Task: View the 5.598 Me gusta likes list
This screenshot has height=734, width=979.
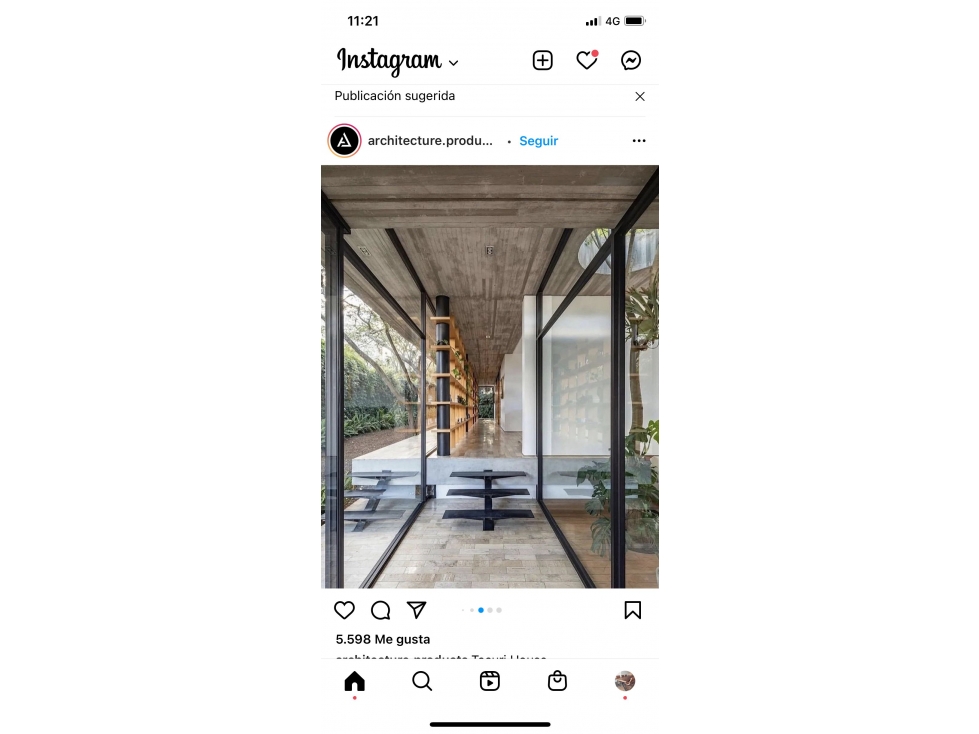Action: pos(383,639)
